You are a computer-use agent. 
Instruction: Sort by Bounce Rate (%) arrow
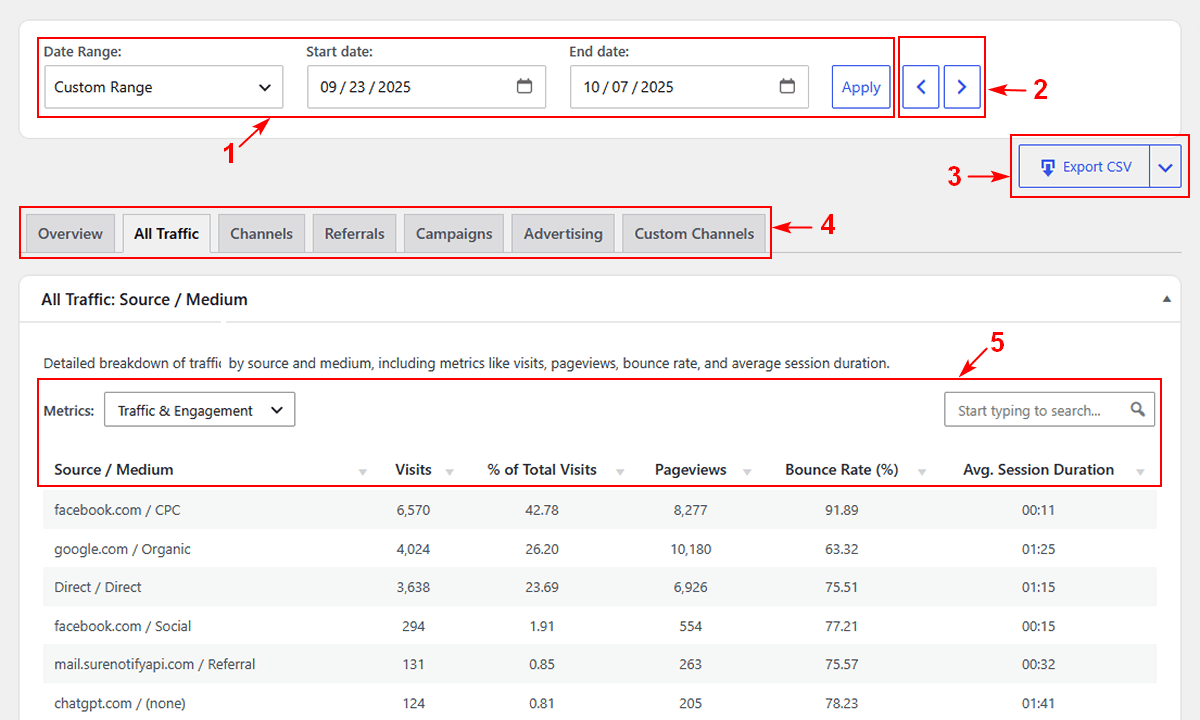click(x=922, y=472)
